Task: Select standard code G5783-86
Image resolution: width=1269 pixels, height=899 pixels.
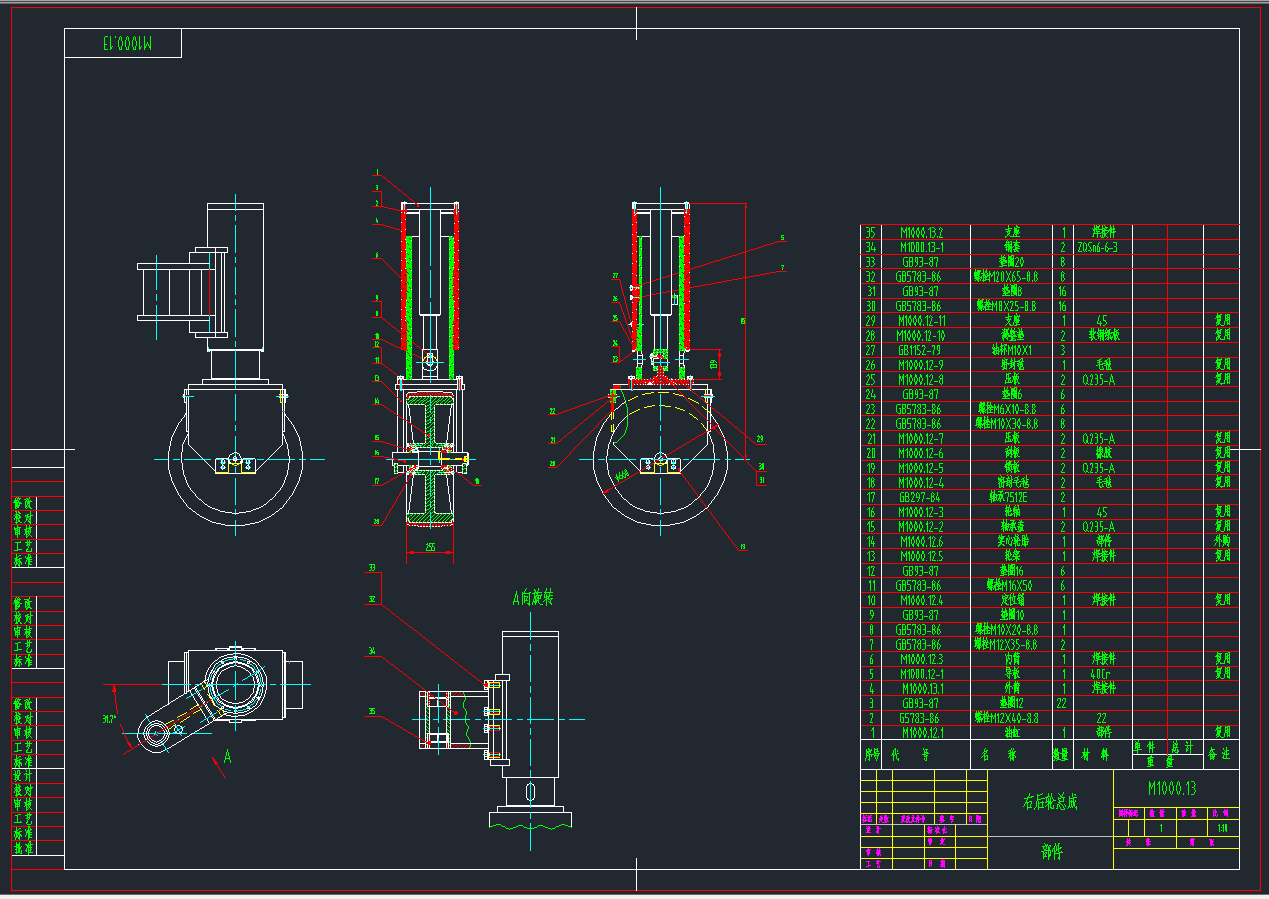Action: point(918,718)
